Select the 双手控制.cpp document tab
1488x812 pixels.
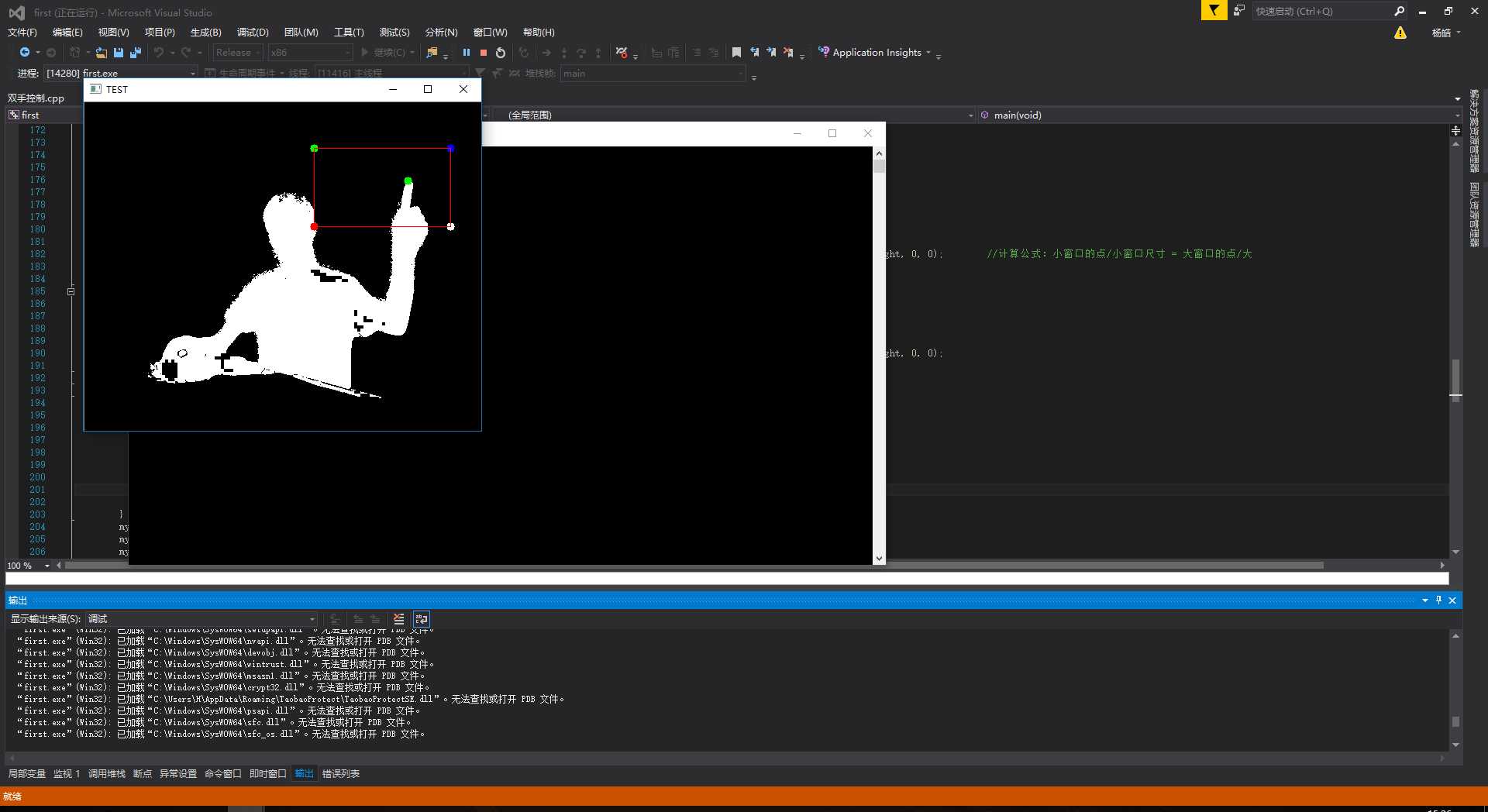click(x=36, y=98)
